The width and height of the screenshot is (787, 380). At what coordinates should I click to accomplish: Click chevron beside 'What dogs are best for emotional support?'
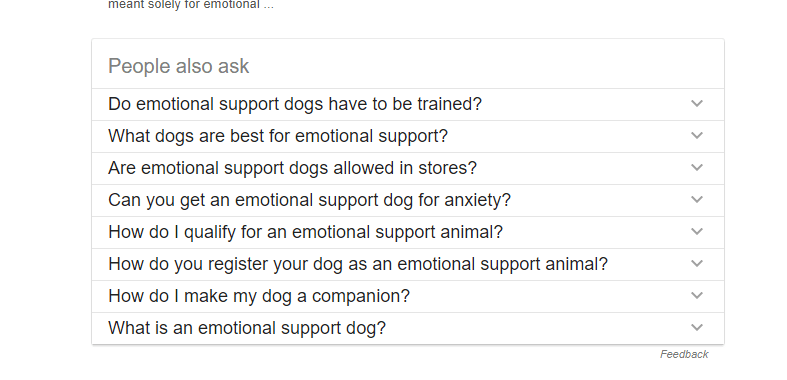[x=696, y=136]
